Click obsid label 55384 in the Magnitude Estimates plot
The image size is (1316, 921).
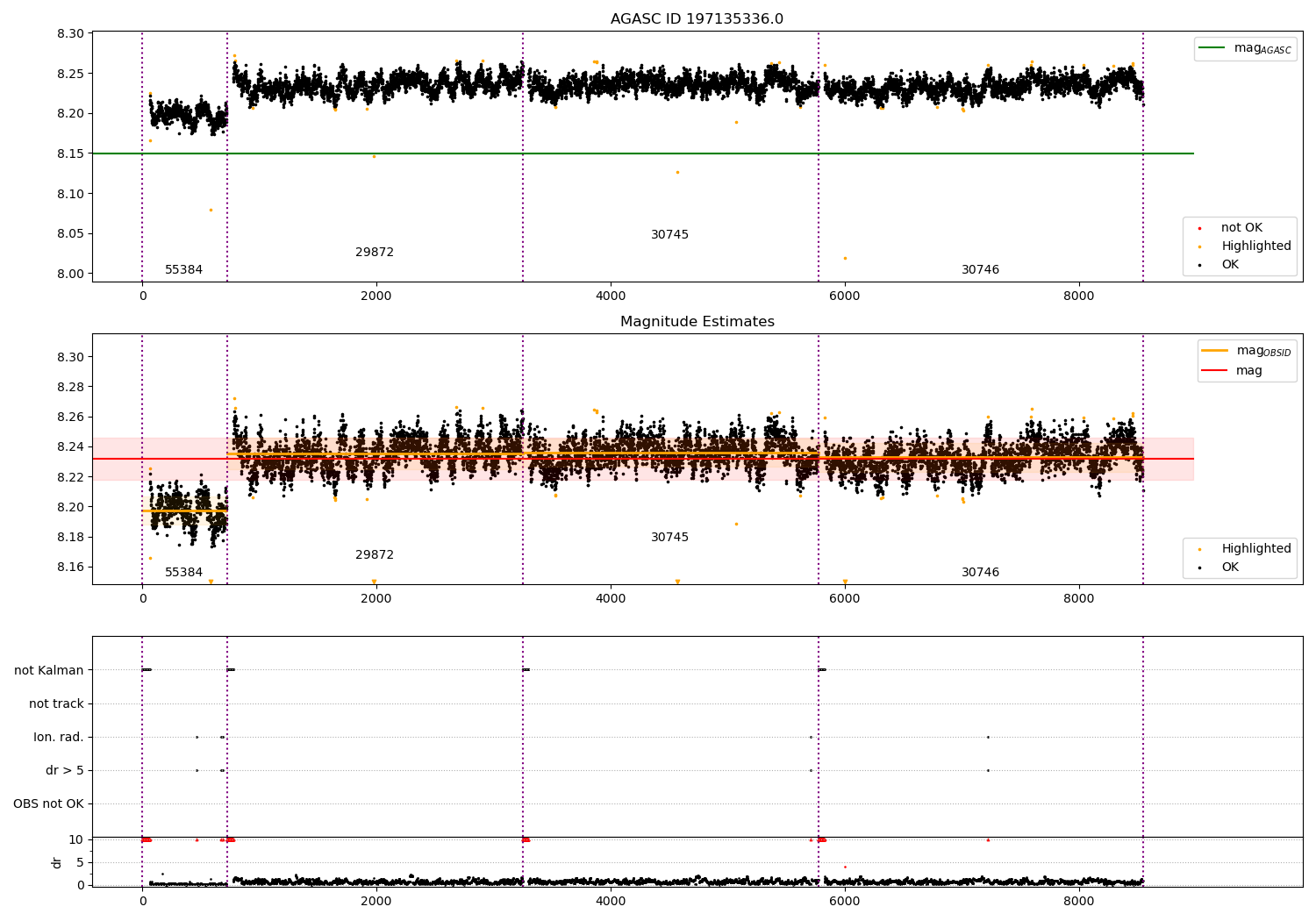tap(184, 573)
